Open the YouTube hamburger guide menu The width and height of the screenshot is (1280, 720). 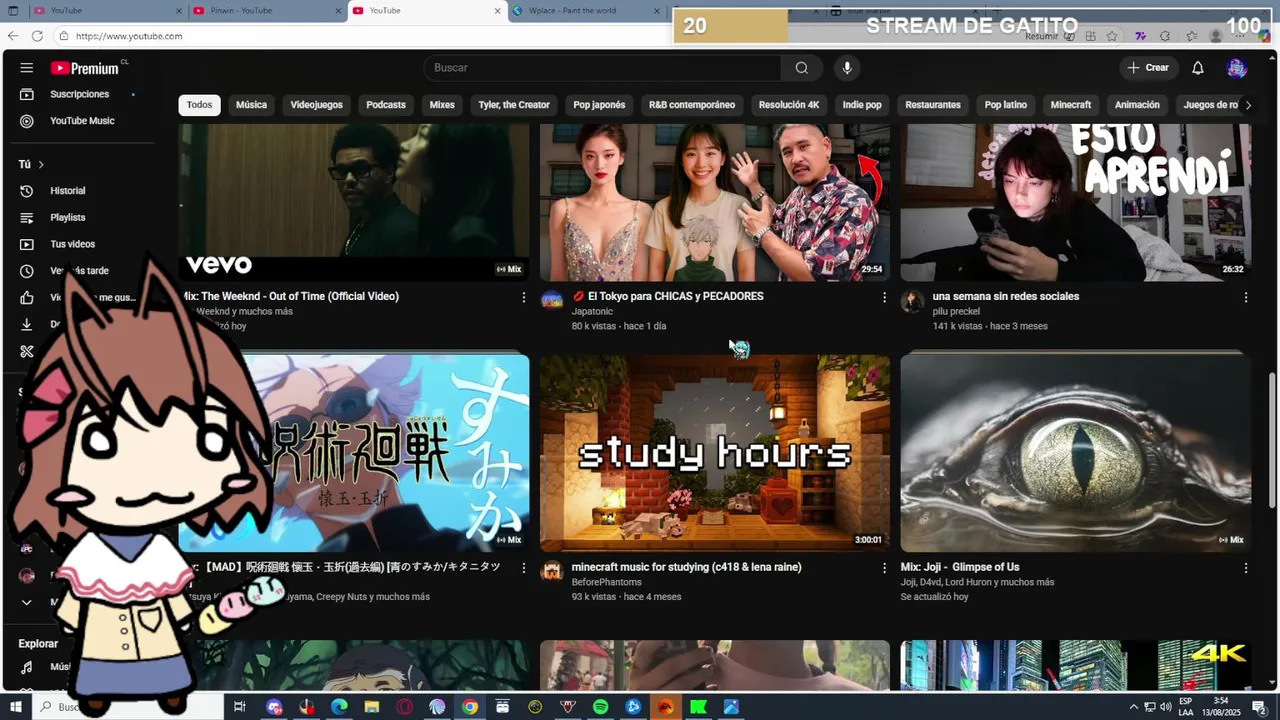click(x=27, y=68)
